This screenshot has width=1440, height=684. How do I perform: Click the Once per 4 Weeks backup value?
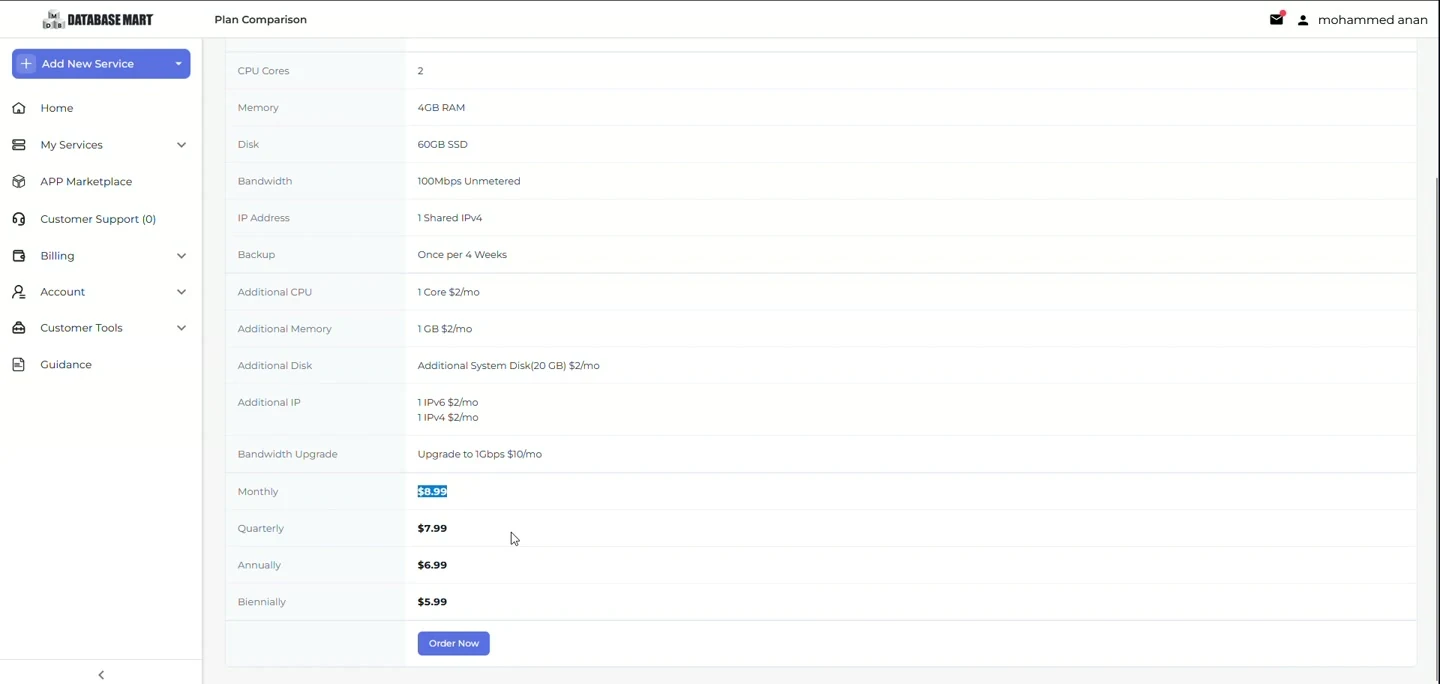point(462,255)
